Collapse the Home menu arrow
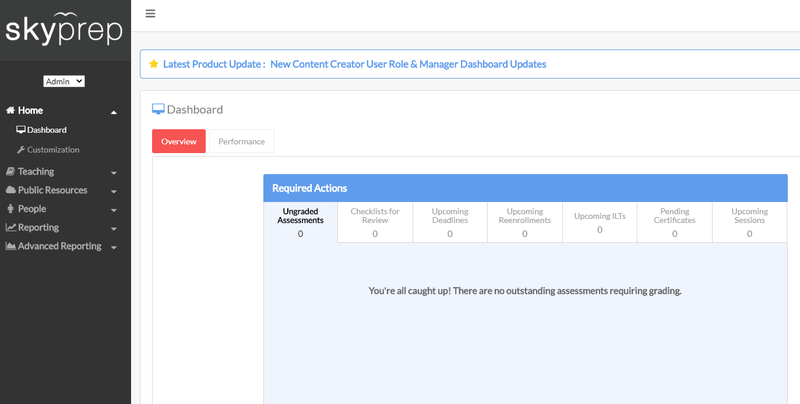800x404 pixels. pyautogui.click(x=114, y=112)
